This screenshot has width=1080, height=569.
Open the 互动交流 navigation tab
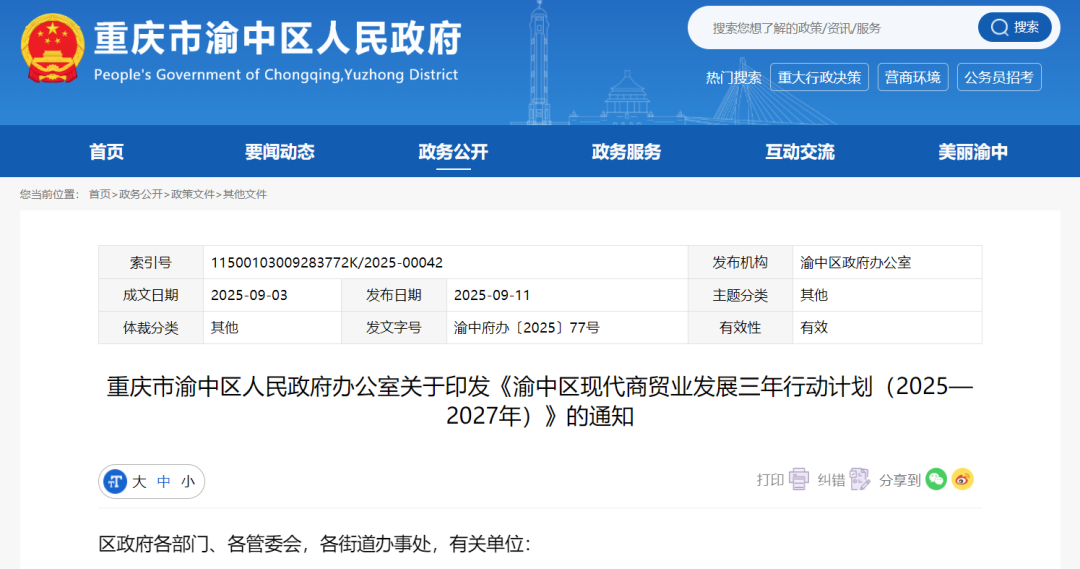coord(800,152)
